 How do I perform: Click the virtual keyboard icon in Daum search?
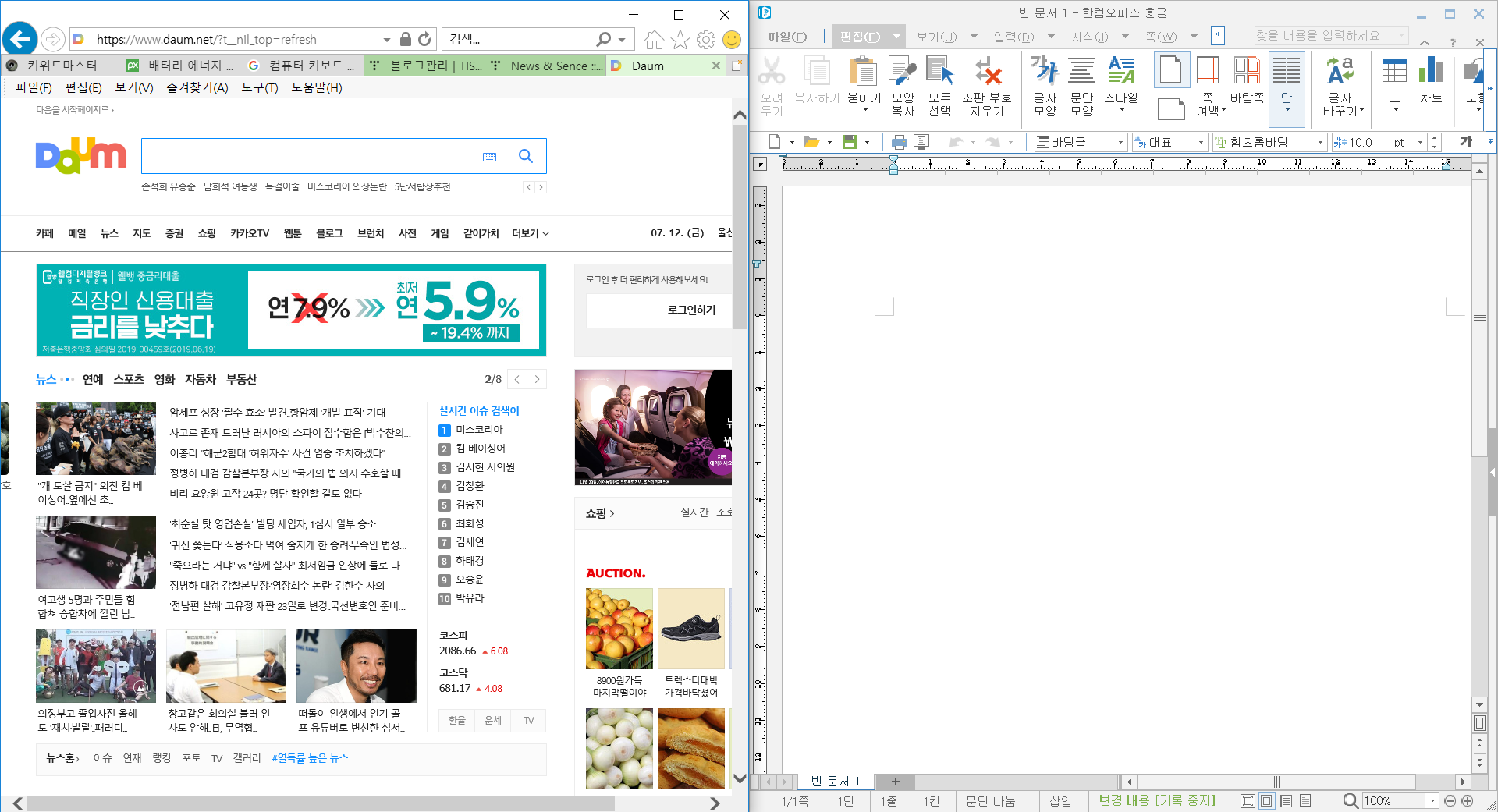coord(489,157)
